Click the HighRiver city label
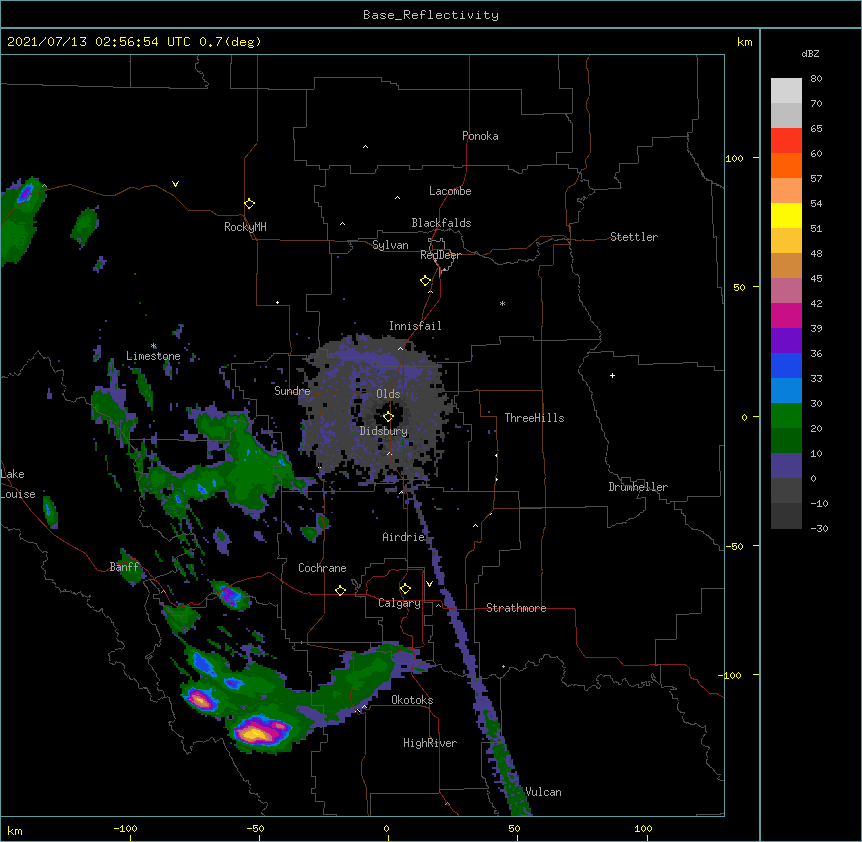 click(430, 743)
